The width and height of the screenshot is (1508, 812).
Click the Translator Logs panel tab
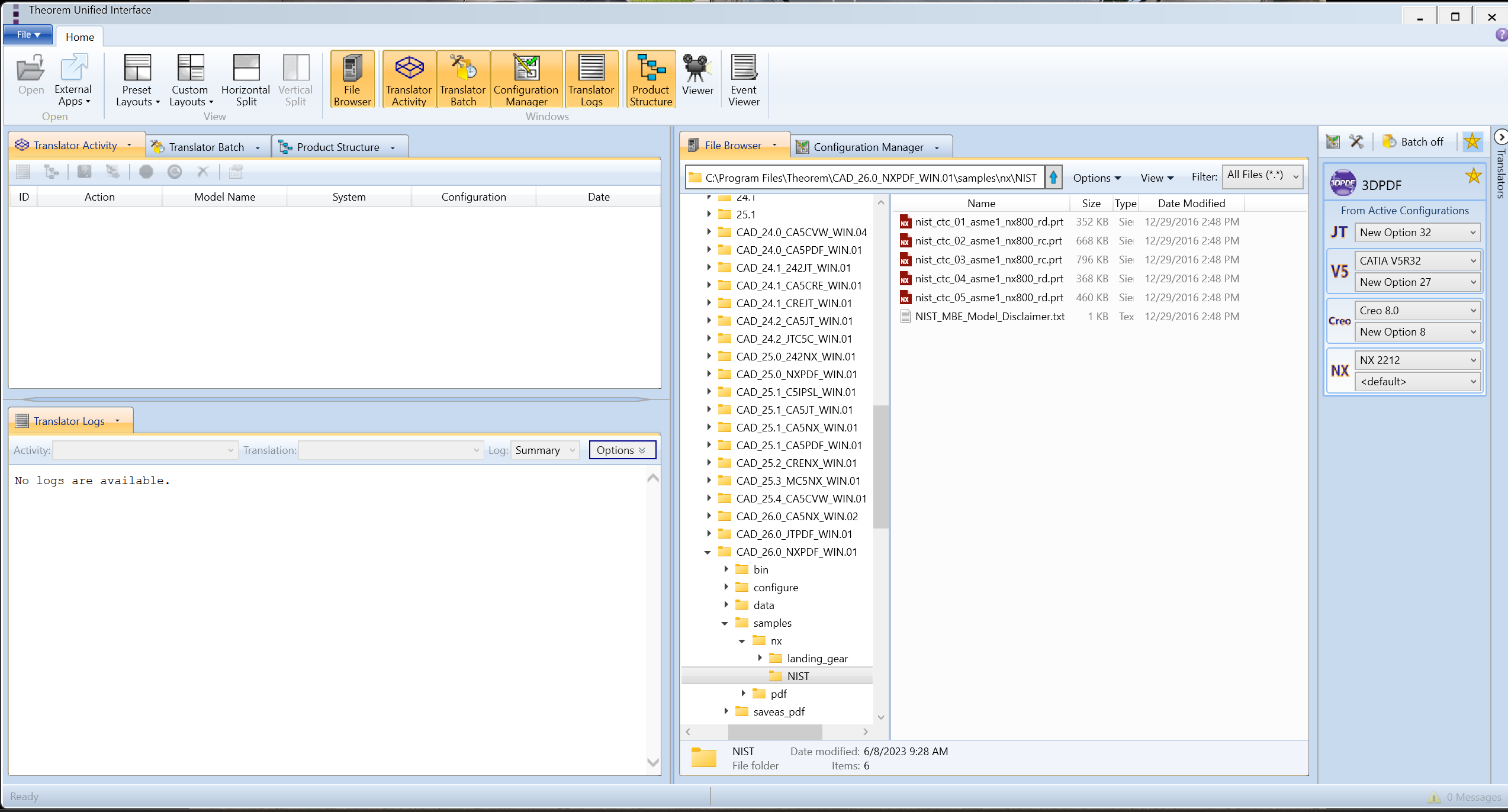(x=70, y=421)
